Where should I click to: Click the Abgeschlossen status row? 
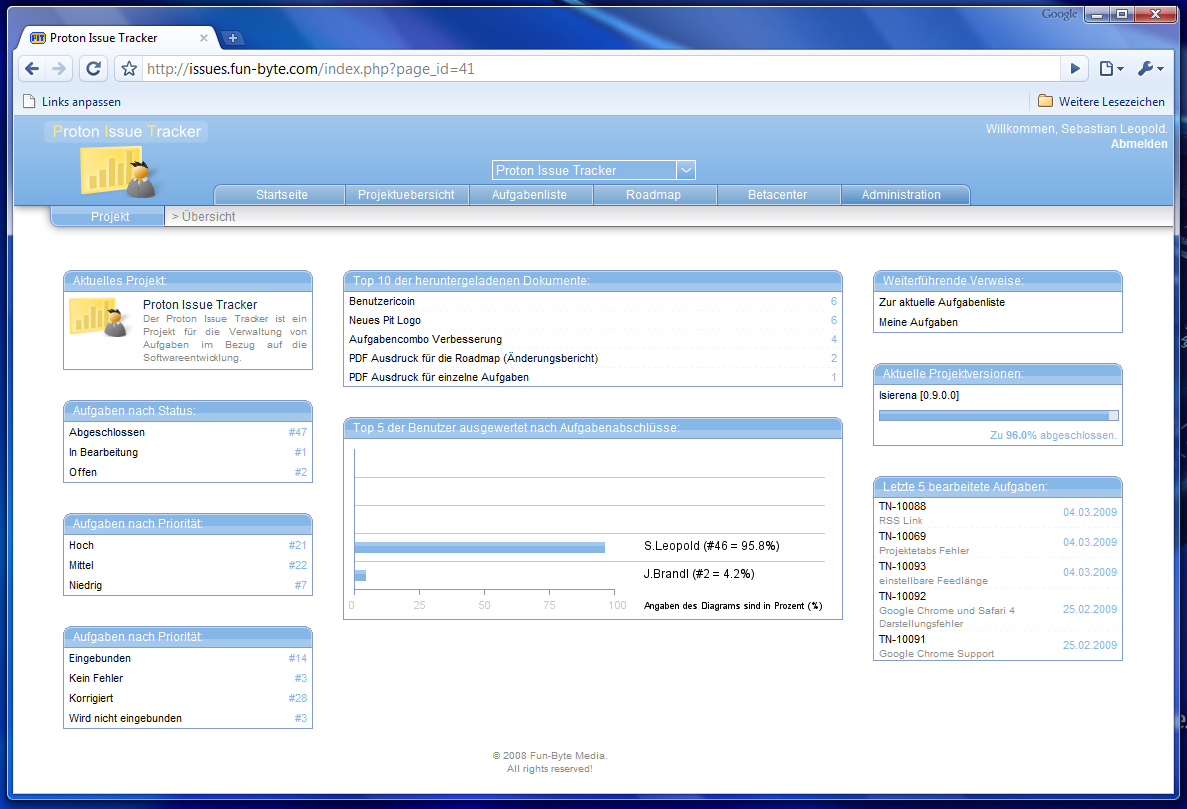click(x=188, y=432)
